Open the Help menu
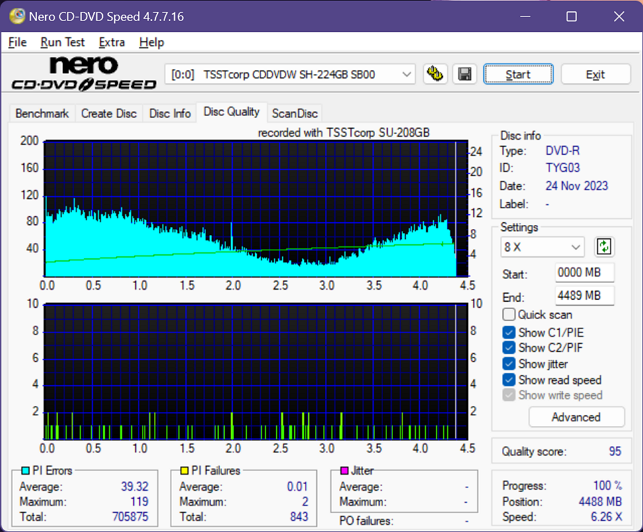The width and height of the screenshot is (643, 532). click(151, 42)
